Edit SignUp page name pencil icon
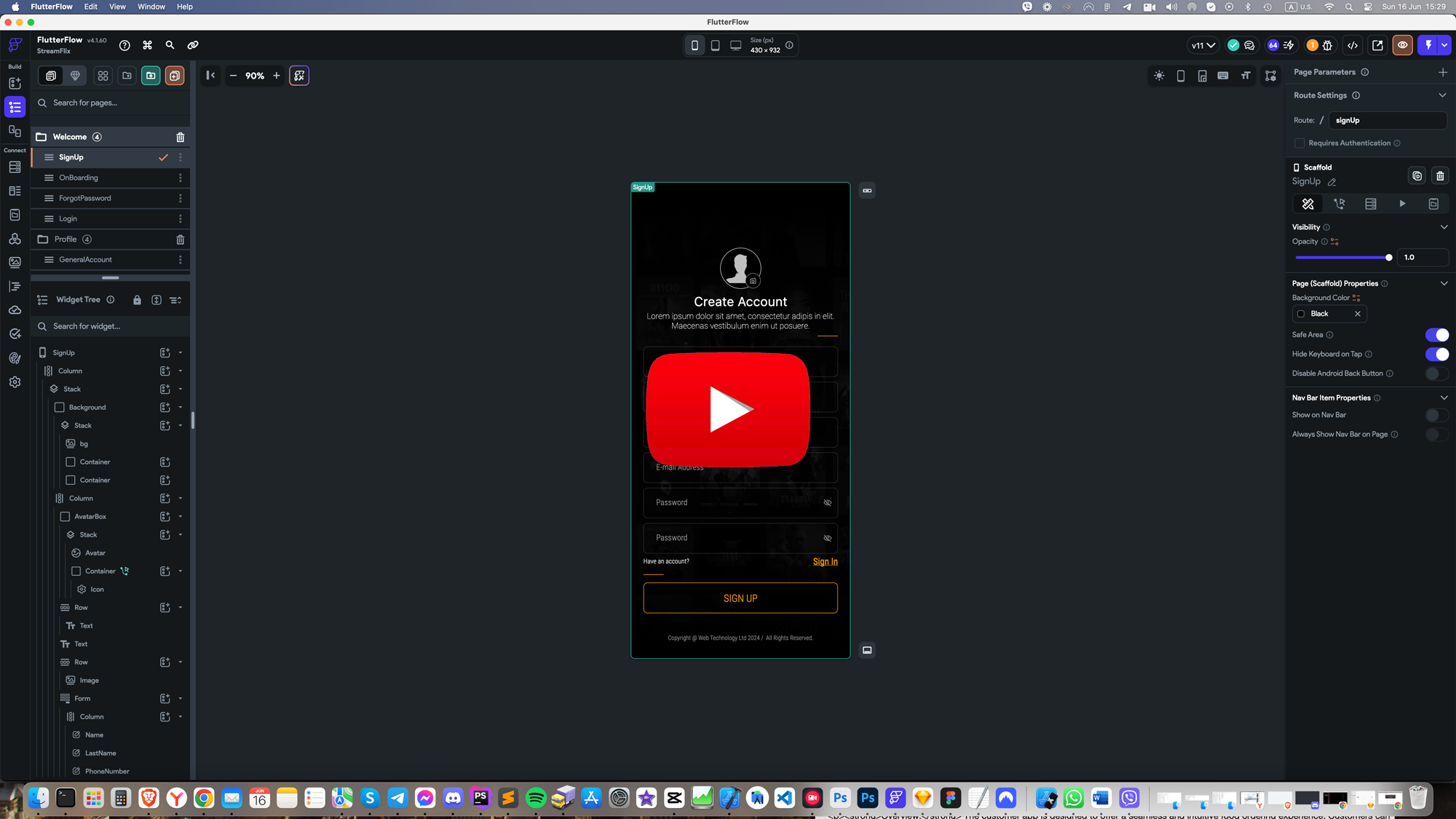Image resolution: width=1456 pixels, height=819 pixels. [x=1332, y=182]
